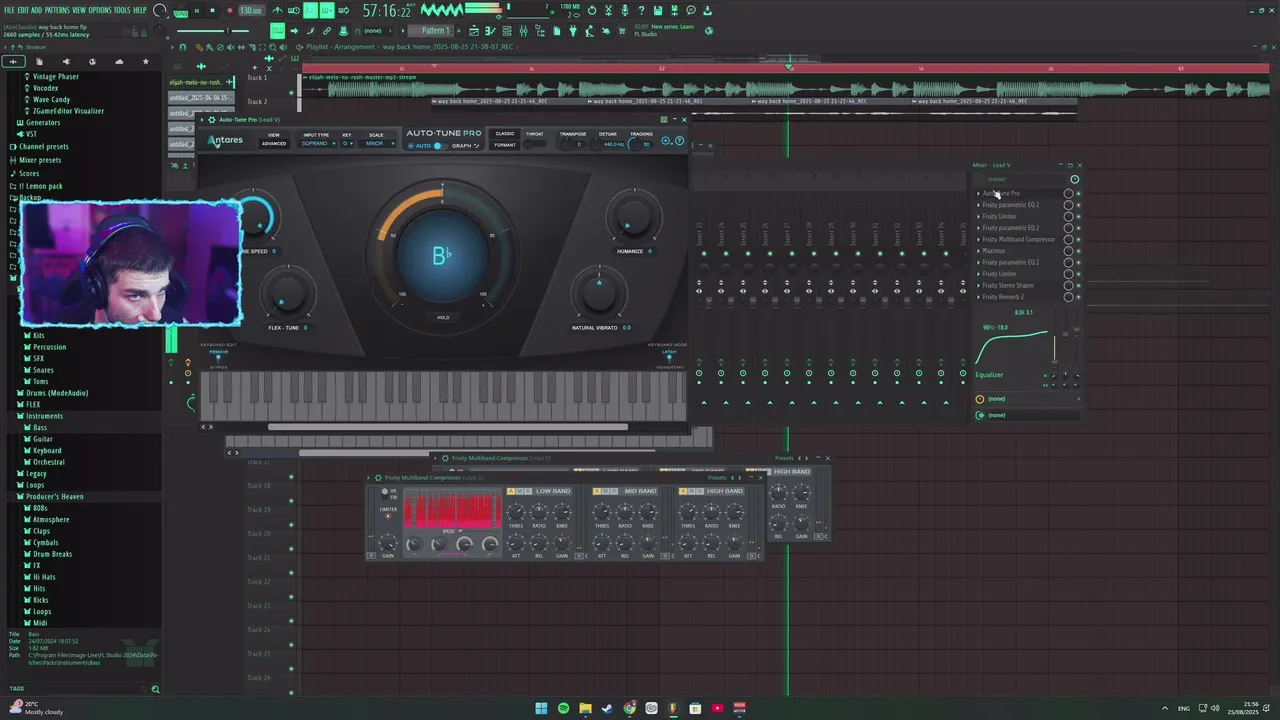Open the TOOLS menu
Image resolution: width=1280 pixels, height=720 pixels.
point(122,10)
